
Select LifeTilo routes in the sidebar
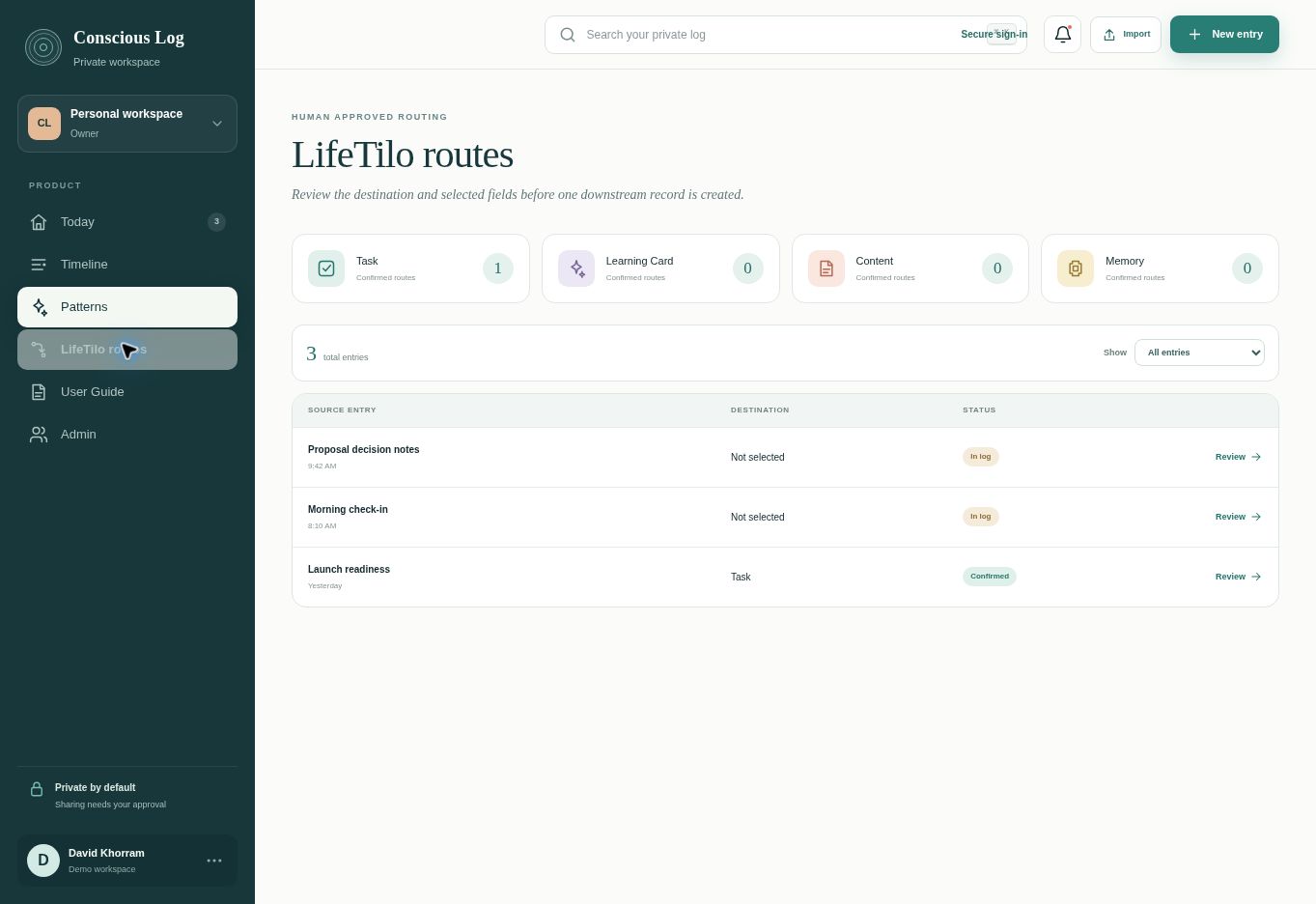(127, 350)
